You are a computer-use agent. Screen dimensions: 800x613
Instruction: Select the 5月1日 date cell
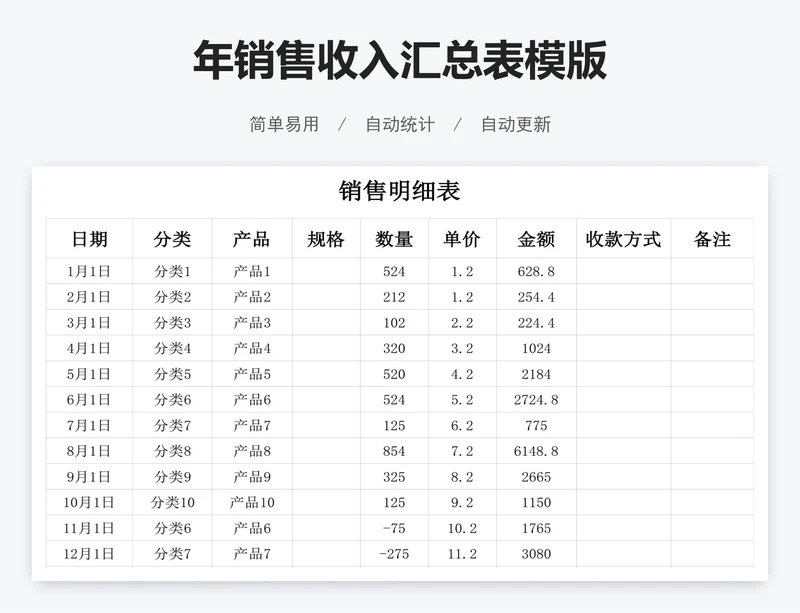[x=89, y=374]
